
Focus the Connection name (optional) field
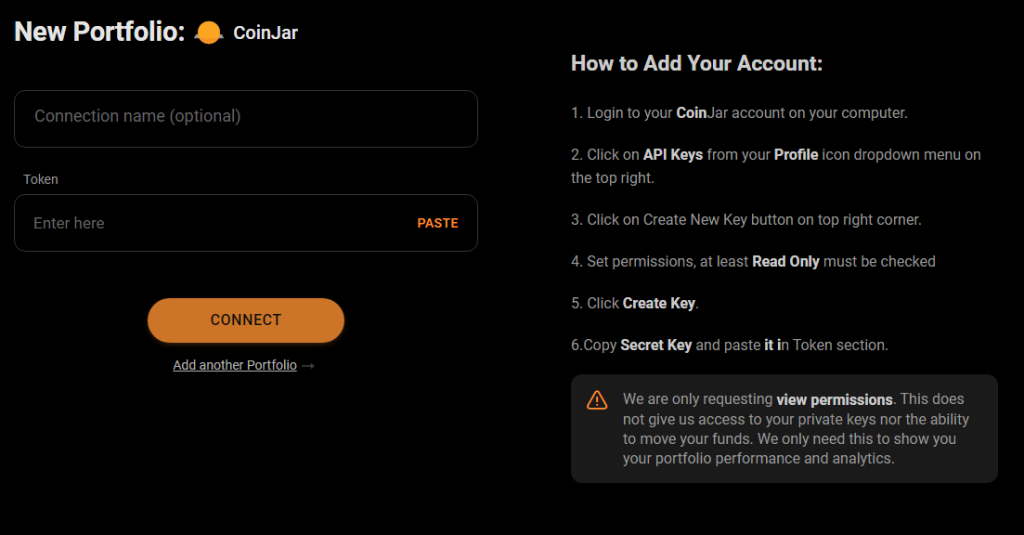(245, 118)
